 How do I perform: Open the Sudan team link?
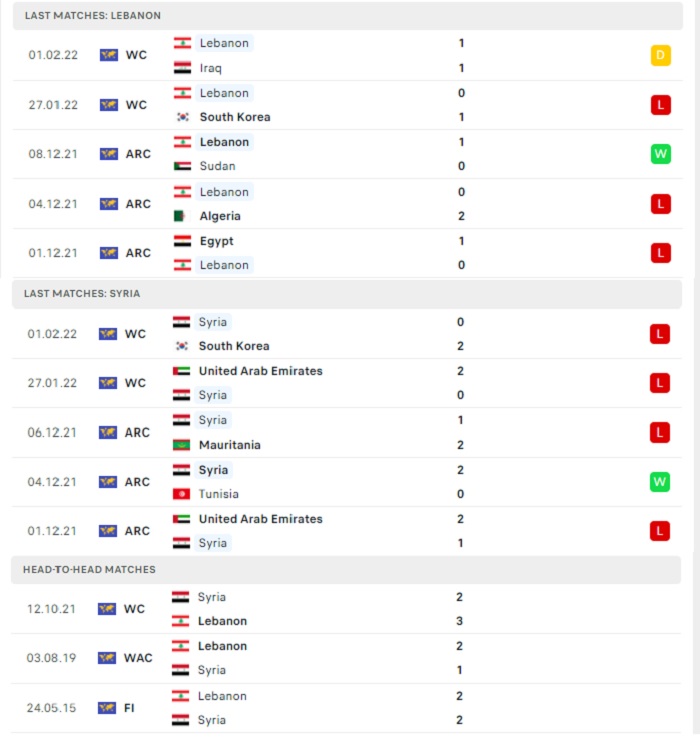pos(217,166)
